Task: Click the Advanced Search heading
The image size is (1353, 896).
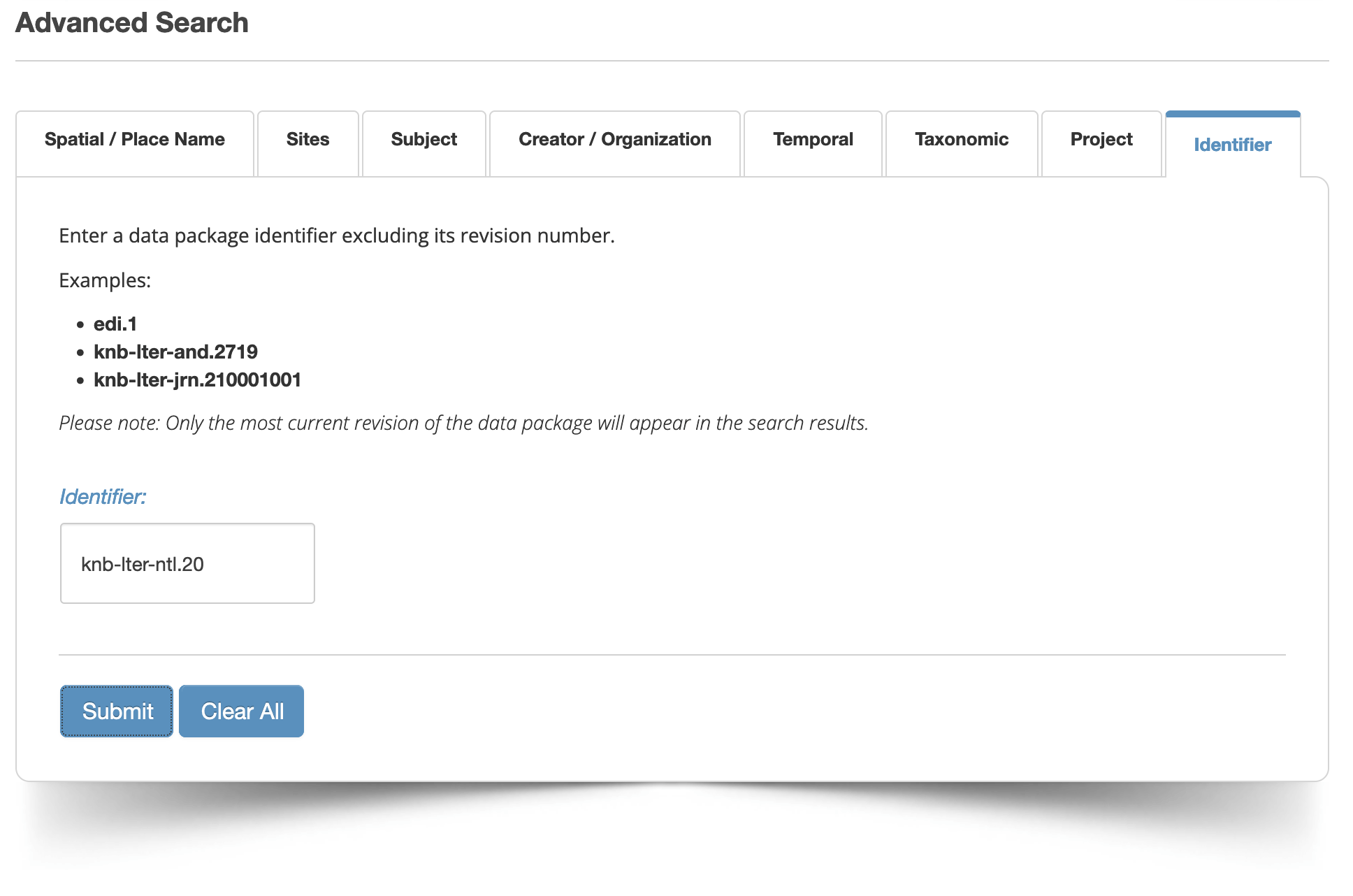Action: (x=132, y=22)
